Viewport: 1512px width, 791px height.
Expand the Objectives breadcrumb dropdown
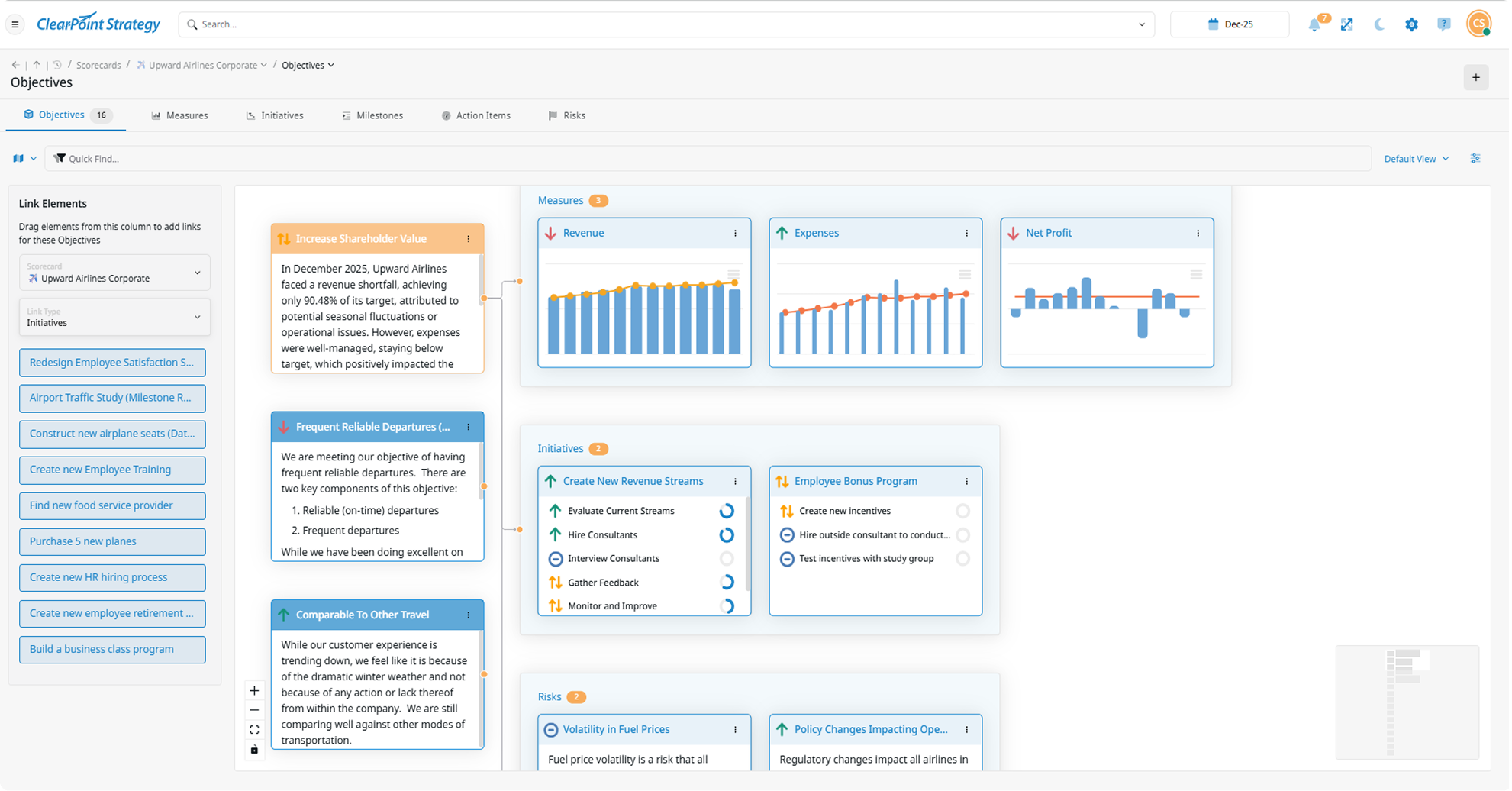(x=331, y=66)
